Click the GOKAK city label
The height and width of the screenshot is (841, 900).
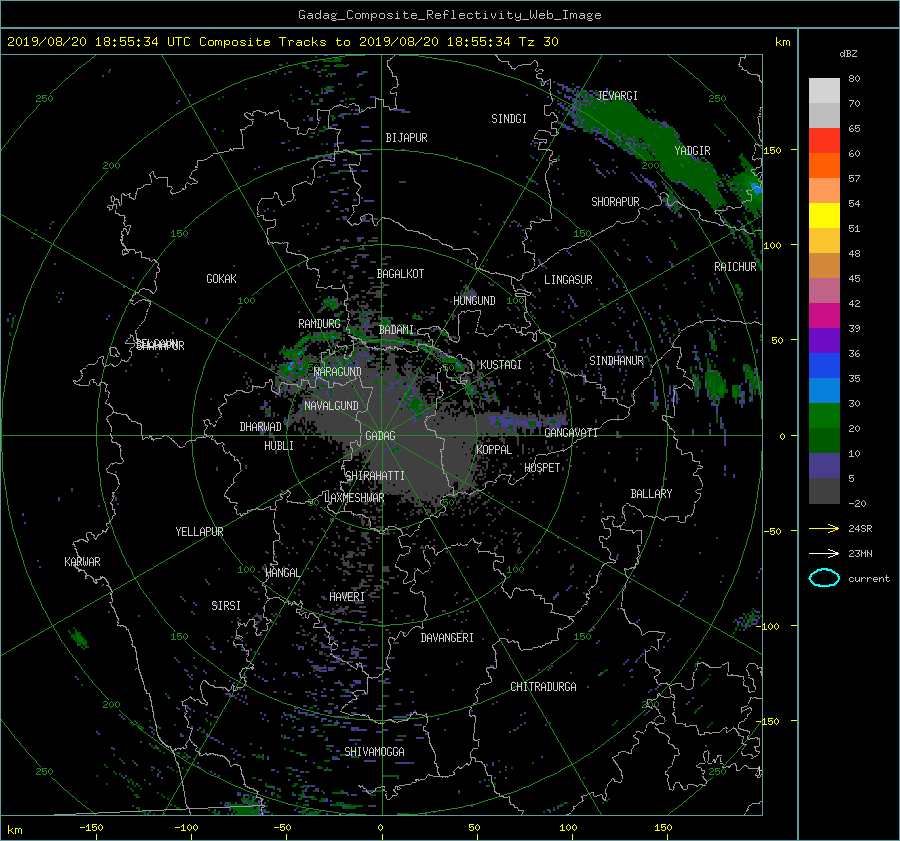click(x=222, y=278)
